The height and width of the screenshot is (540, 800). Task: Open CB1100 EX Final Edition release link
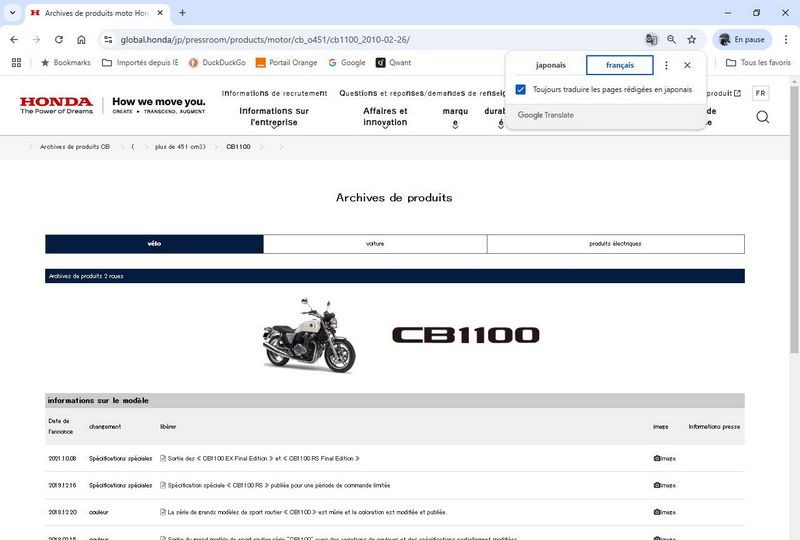(x=263, y=458)
